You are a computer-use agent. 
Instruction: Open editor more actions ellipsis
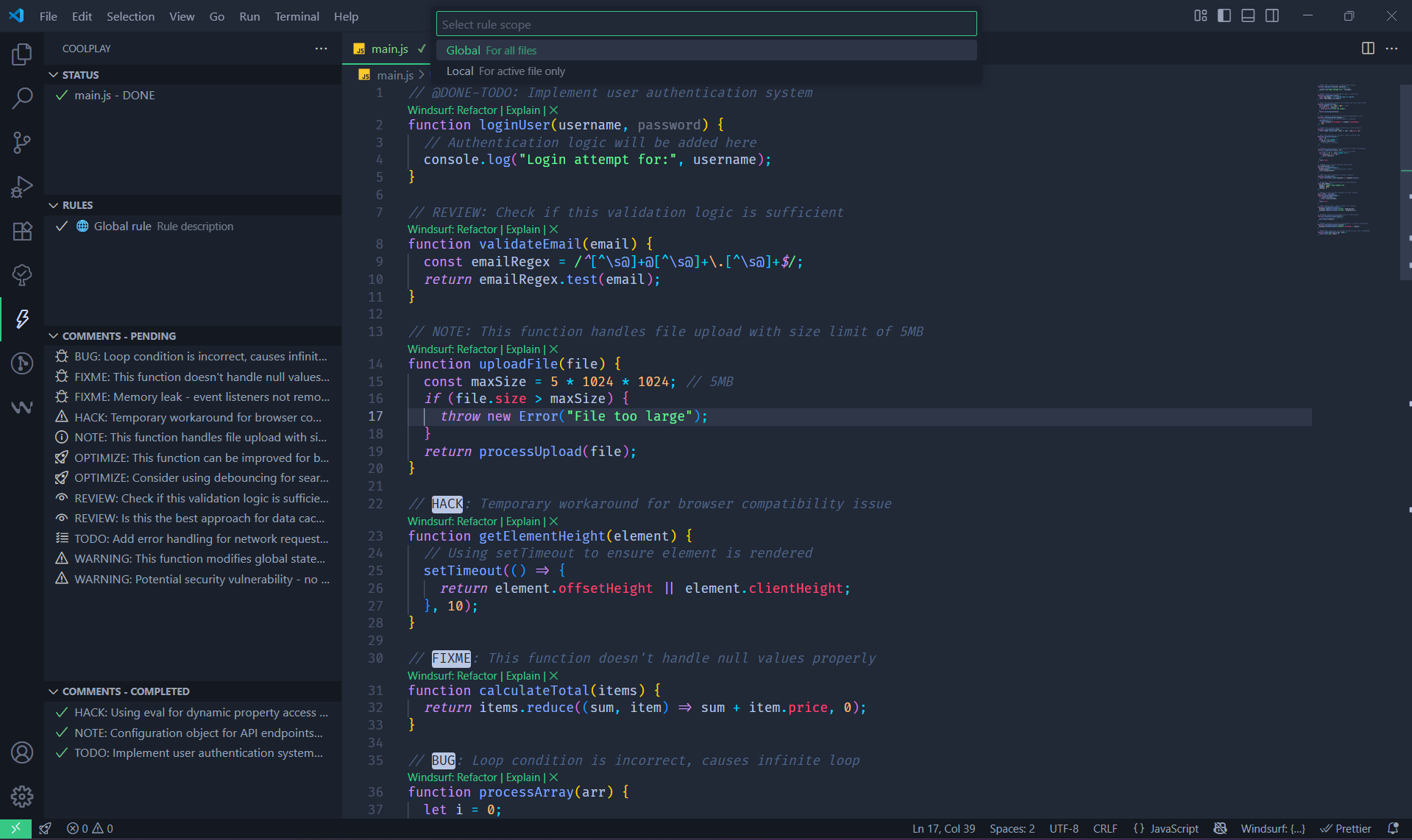click(x=1391, y=49)
